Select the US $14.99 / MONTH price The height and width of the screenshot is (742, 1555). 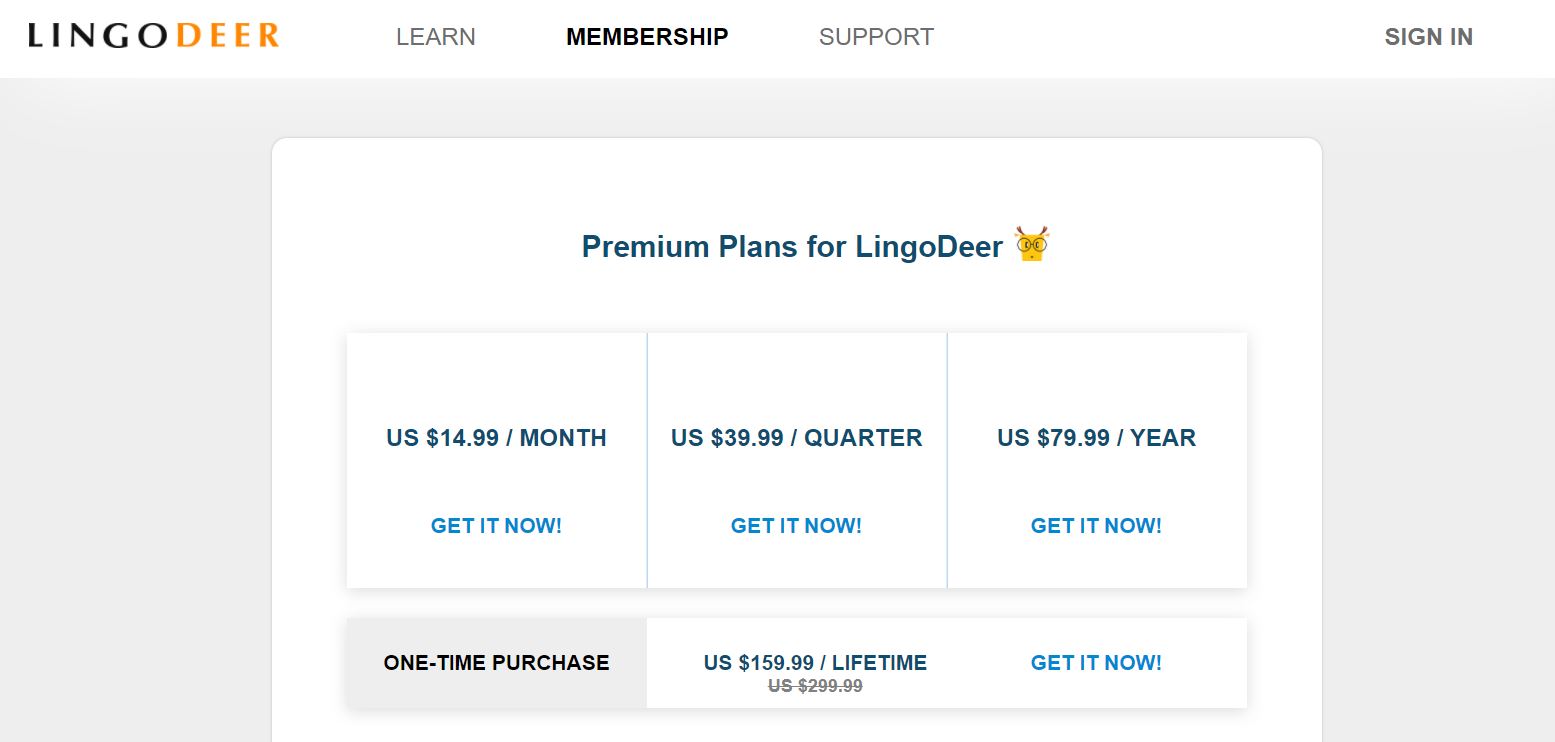click(x=496, y=438)
